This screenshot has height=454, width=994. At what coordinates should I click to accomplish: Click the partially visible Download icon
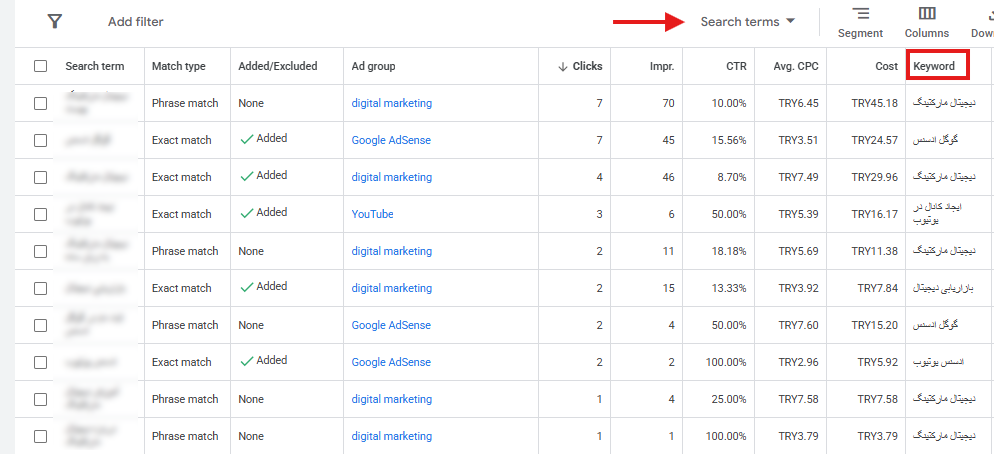point(989,14)
